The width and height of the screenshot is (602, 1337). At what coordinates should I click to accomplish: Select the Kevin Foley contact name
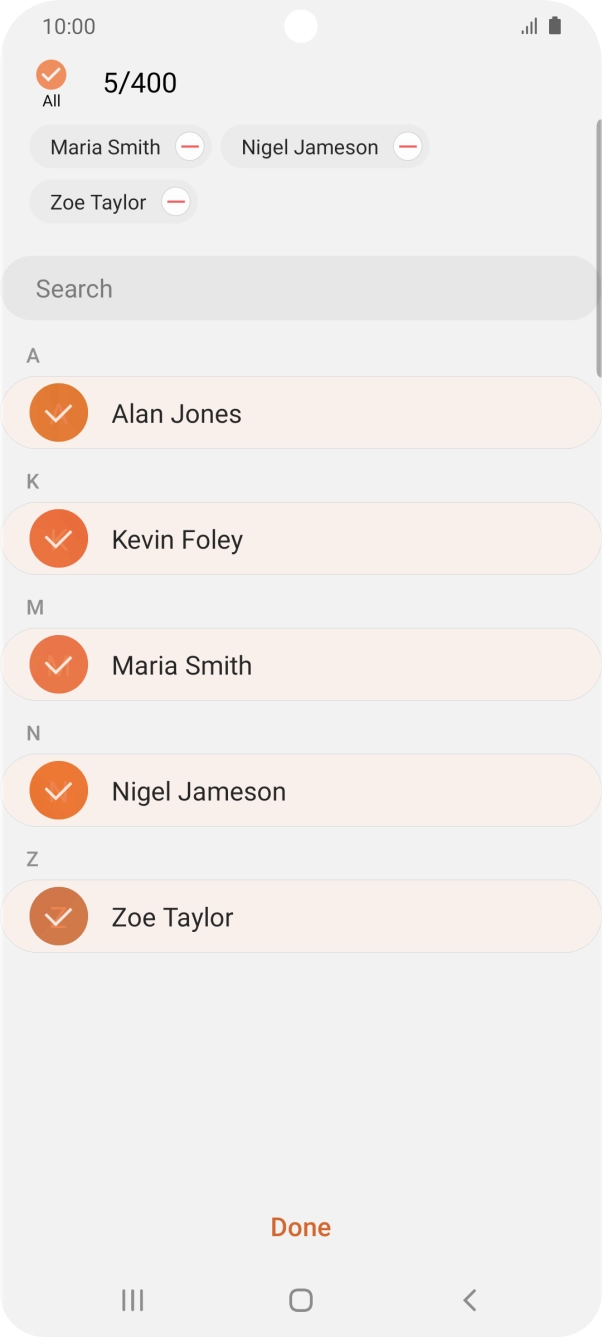pyautogui.click(x=177, y=540)
